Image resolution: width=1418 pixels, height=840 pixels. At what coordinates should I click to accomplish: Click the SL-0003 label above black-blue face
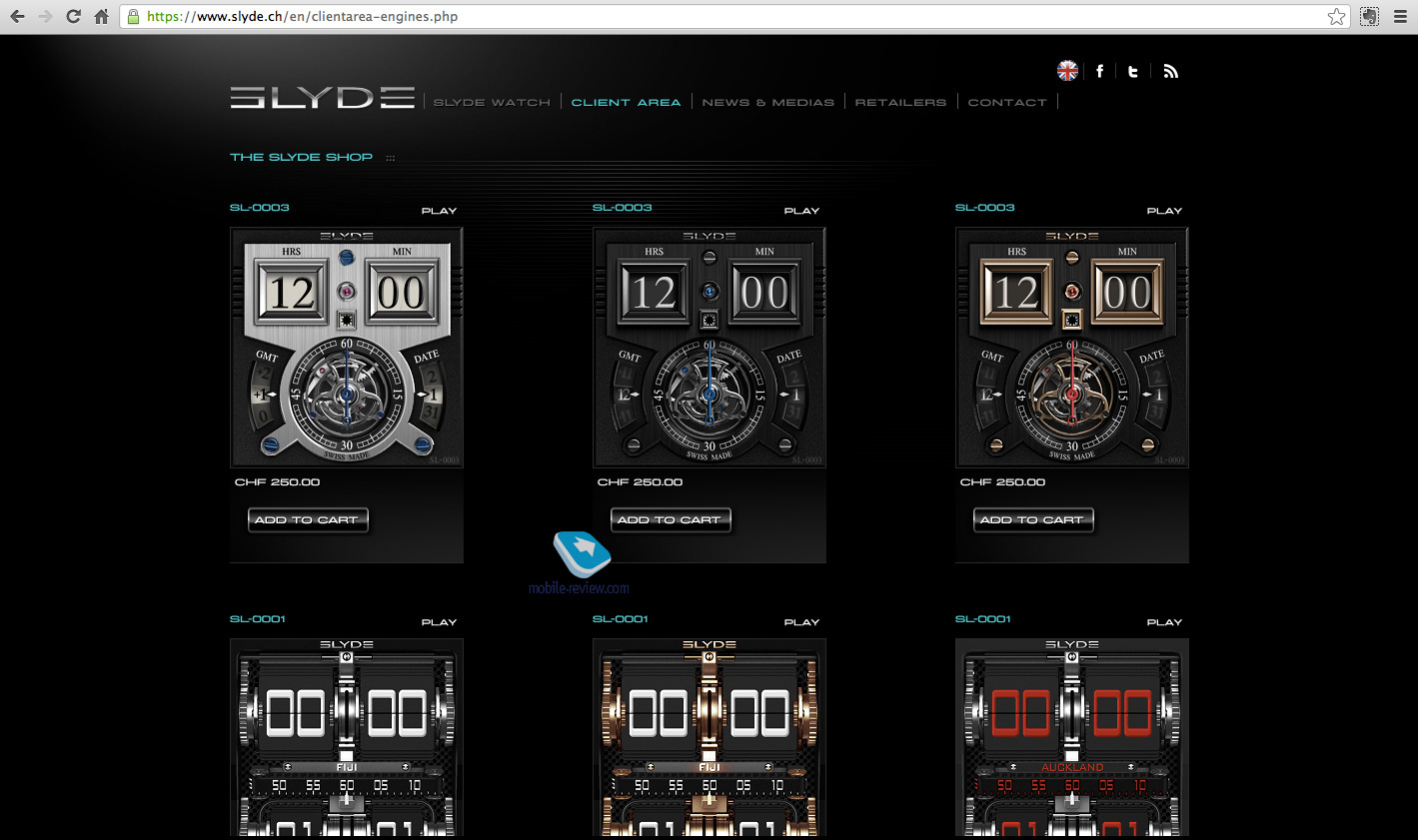[622, 208]
